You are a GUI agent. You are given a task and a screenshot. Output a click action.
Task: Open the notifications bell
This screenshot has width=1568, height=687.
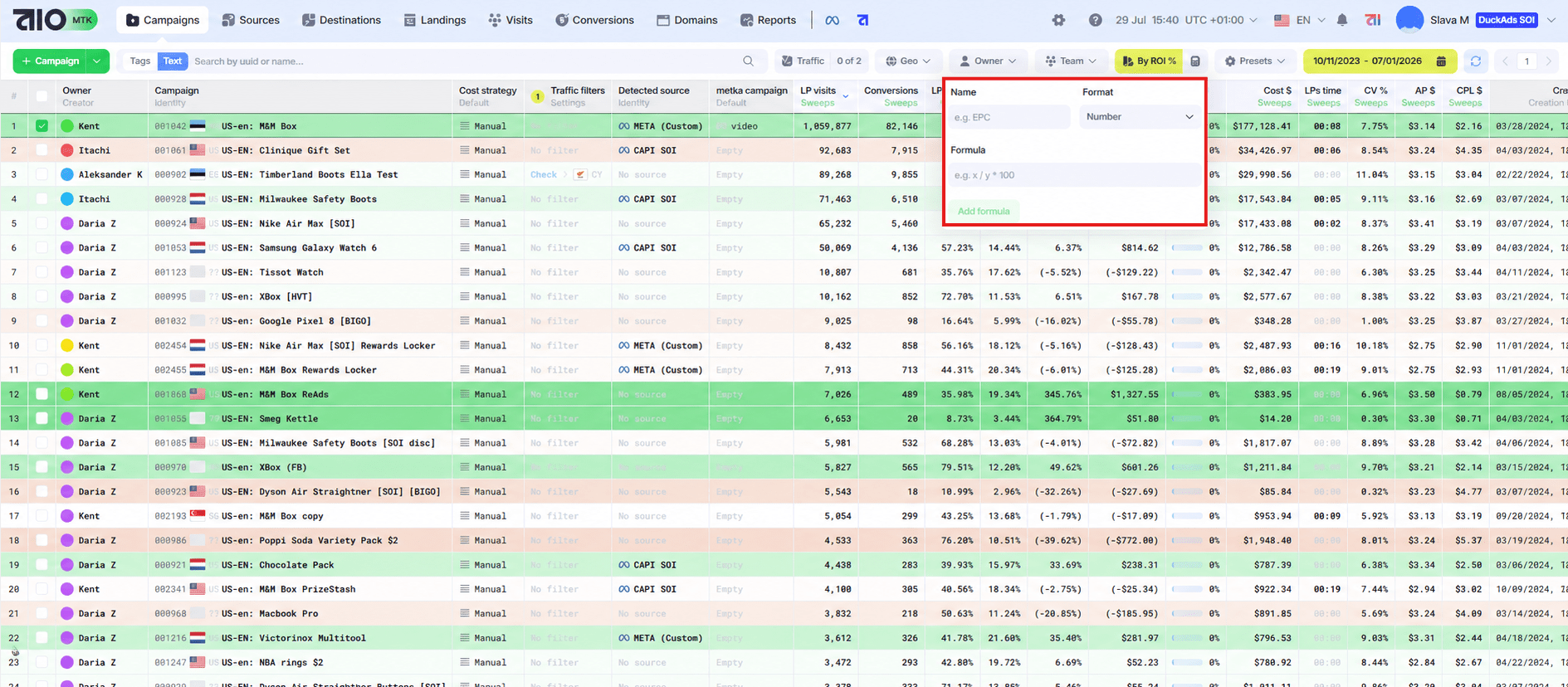pos(1342,20)
